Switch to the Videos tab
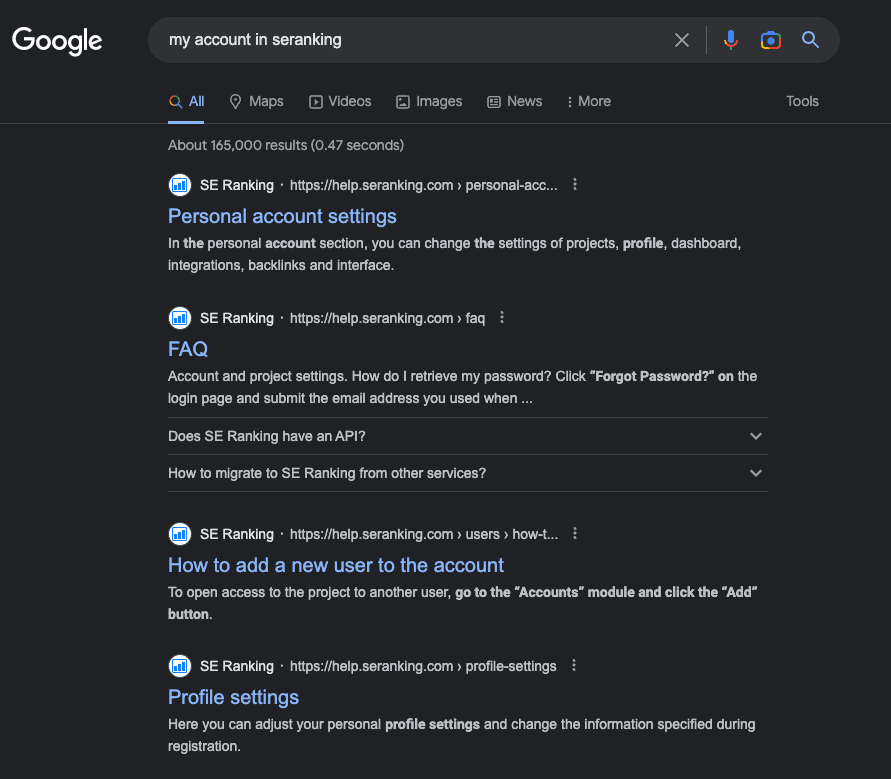This screenshot has height=779, width=891. (x=340, y=102)
